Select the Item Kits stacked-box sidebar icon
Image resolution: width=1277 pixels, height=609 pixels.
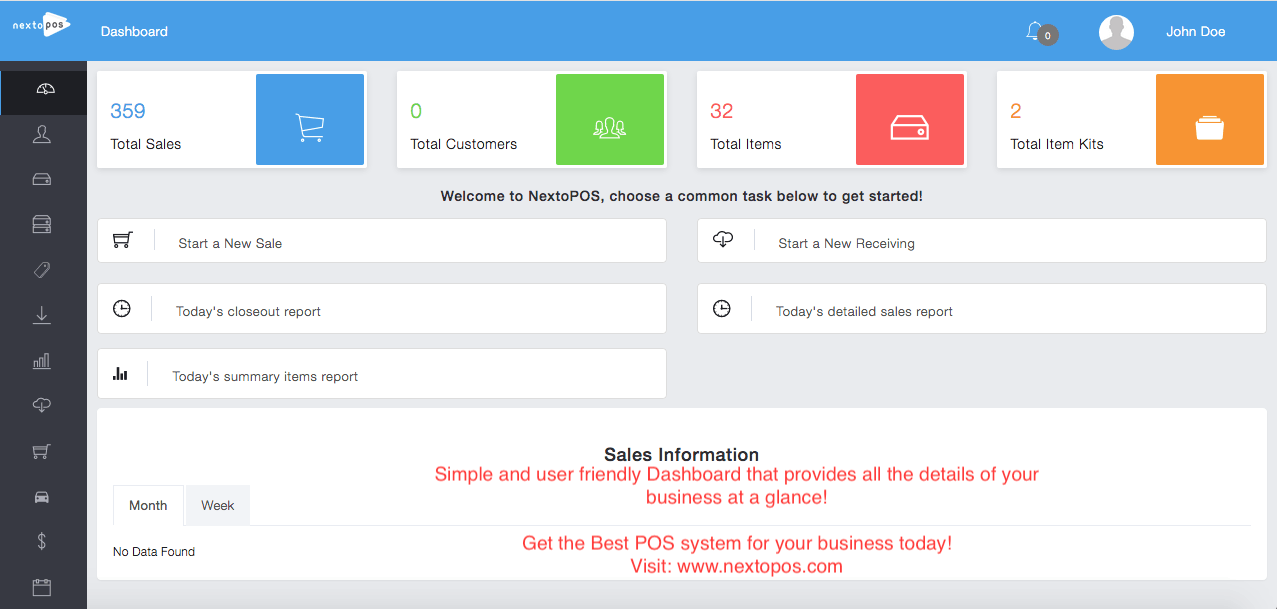(x=42, y=224)
